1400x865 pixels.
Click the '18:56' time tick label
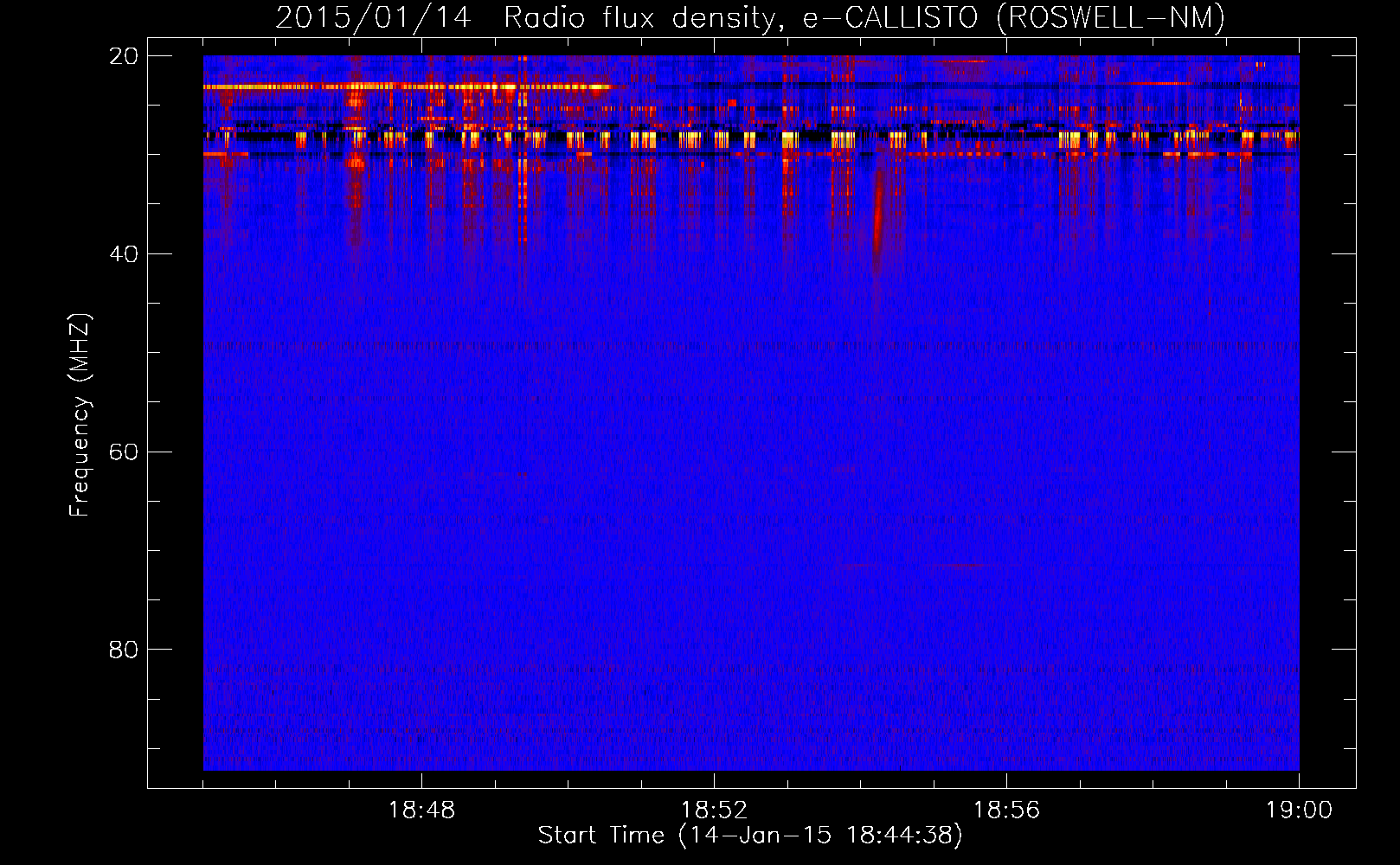(x=1006, y=811)
